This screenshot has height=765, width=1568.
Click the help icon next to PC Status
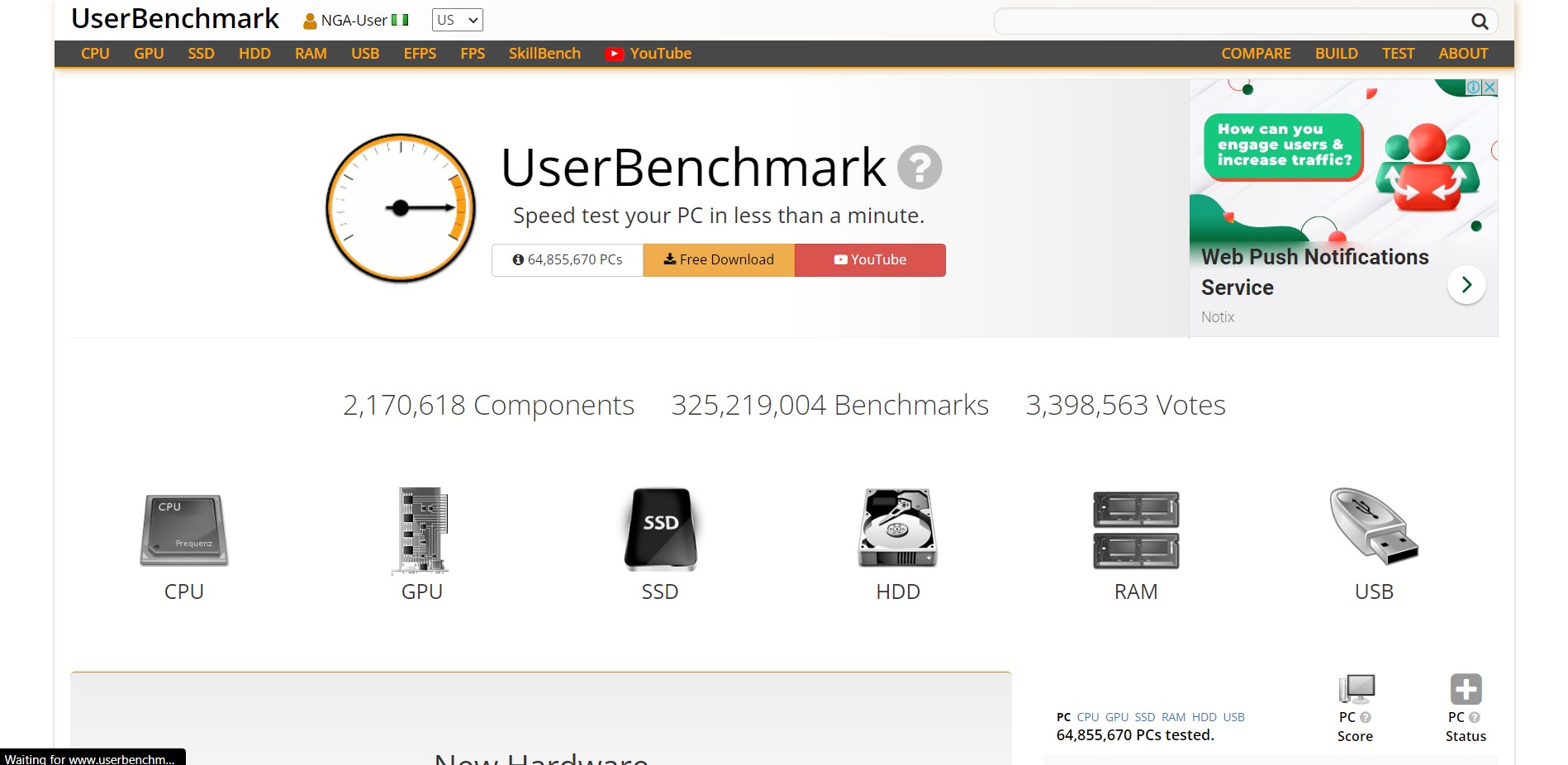click(x=1475, y=718)
